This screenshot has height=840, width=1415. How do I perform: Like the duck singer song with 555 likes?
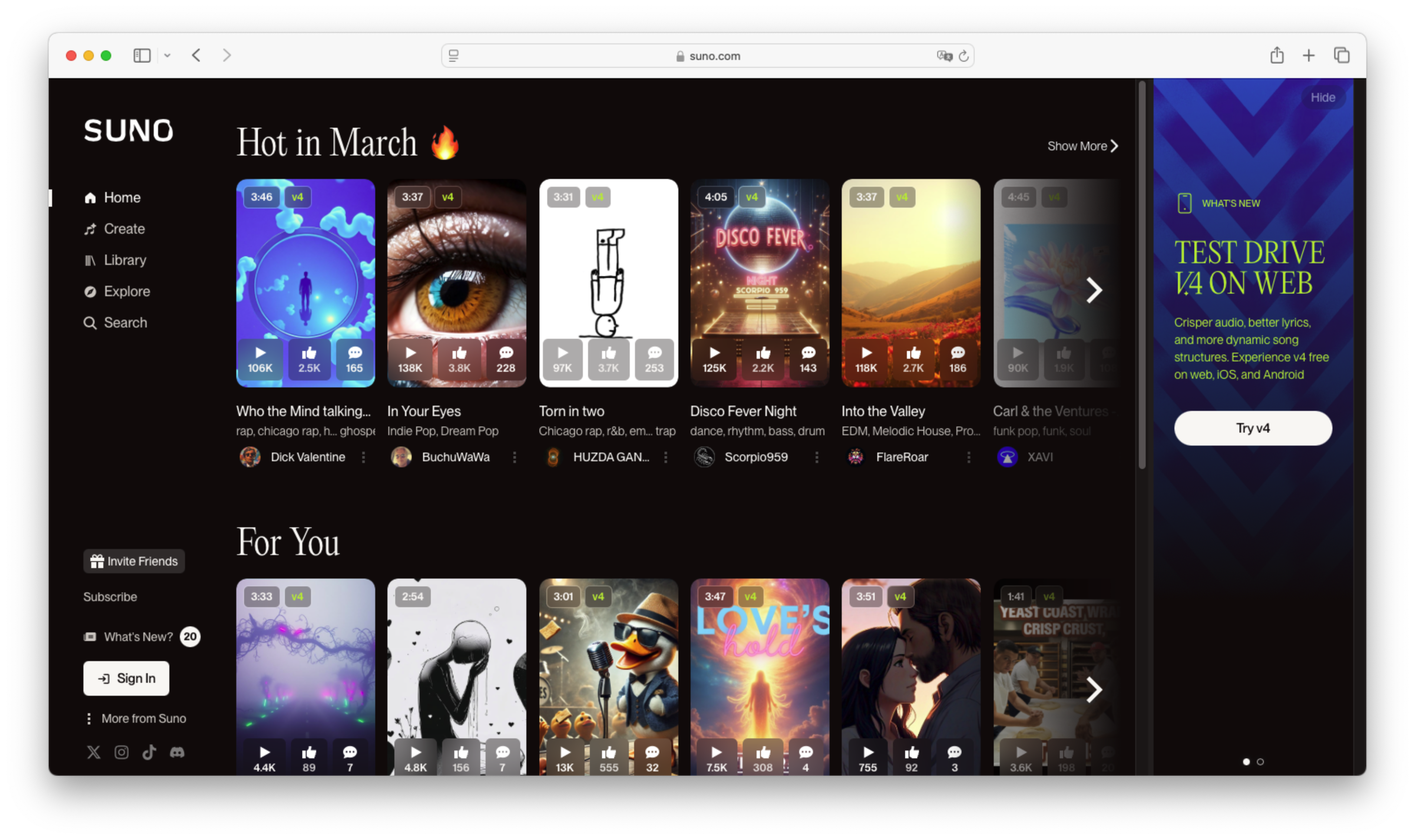[608, 757]
